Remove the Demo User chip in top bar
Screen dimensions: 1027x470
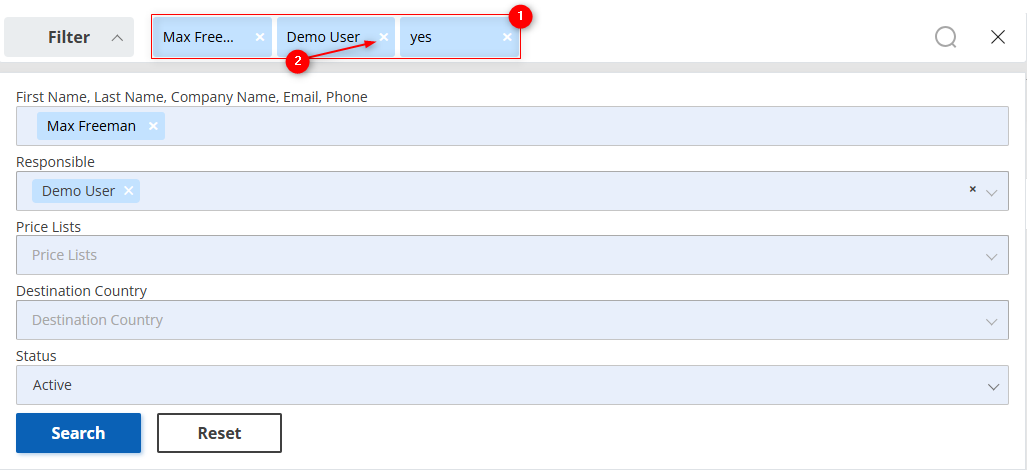(384, 37)
